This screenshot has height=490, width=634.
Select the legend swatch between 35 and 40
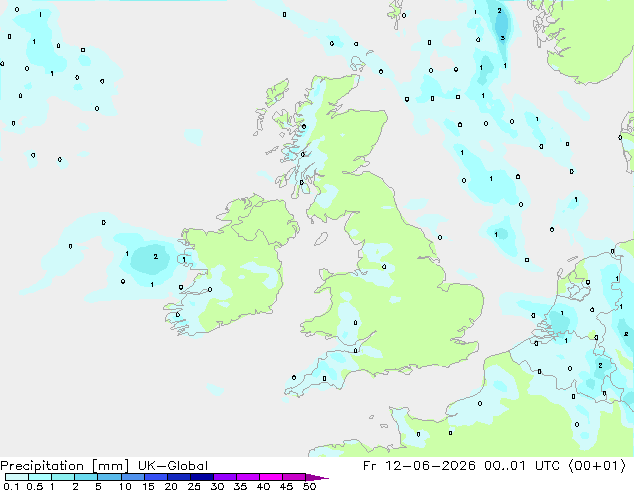(247, 477)
